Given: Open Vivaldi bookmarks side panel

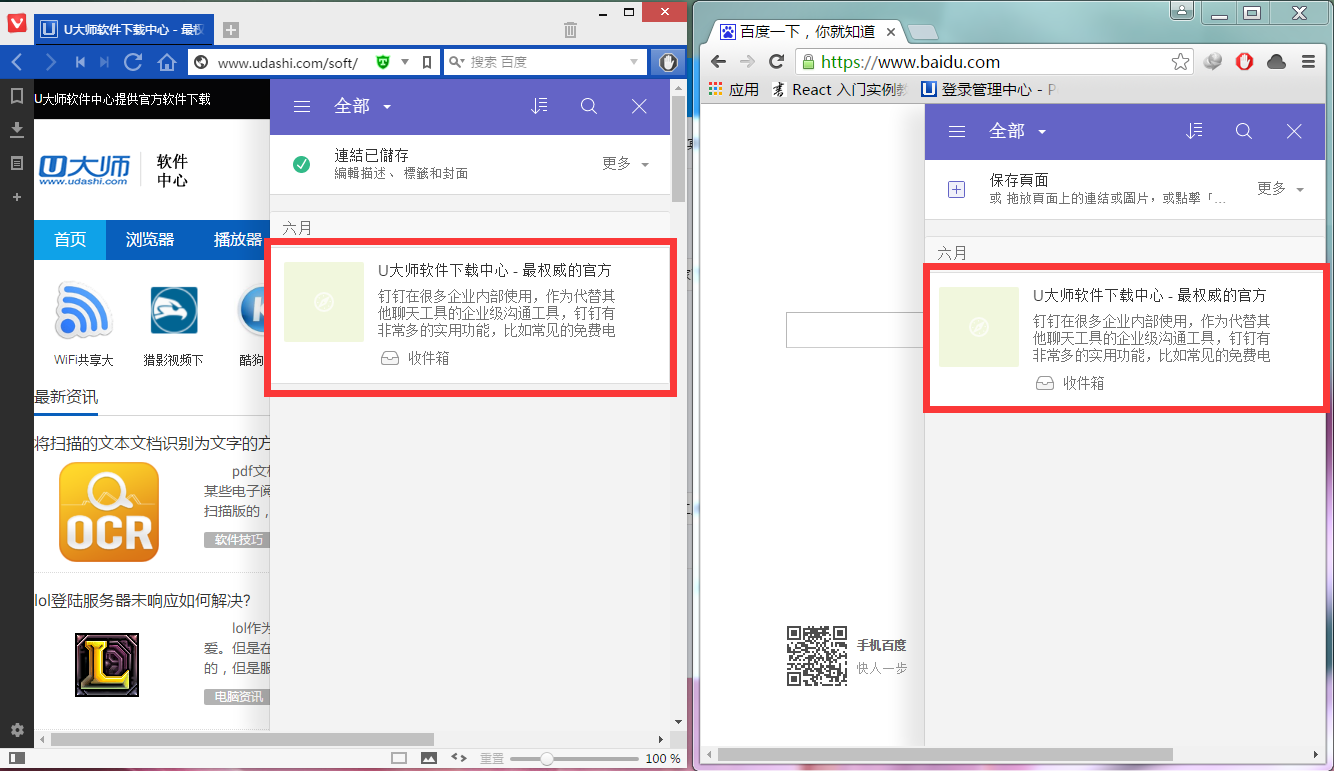Looking at the screenshot, I should click(x=16, y=96).
